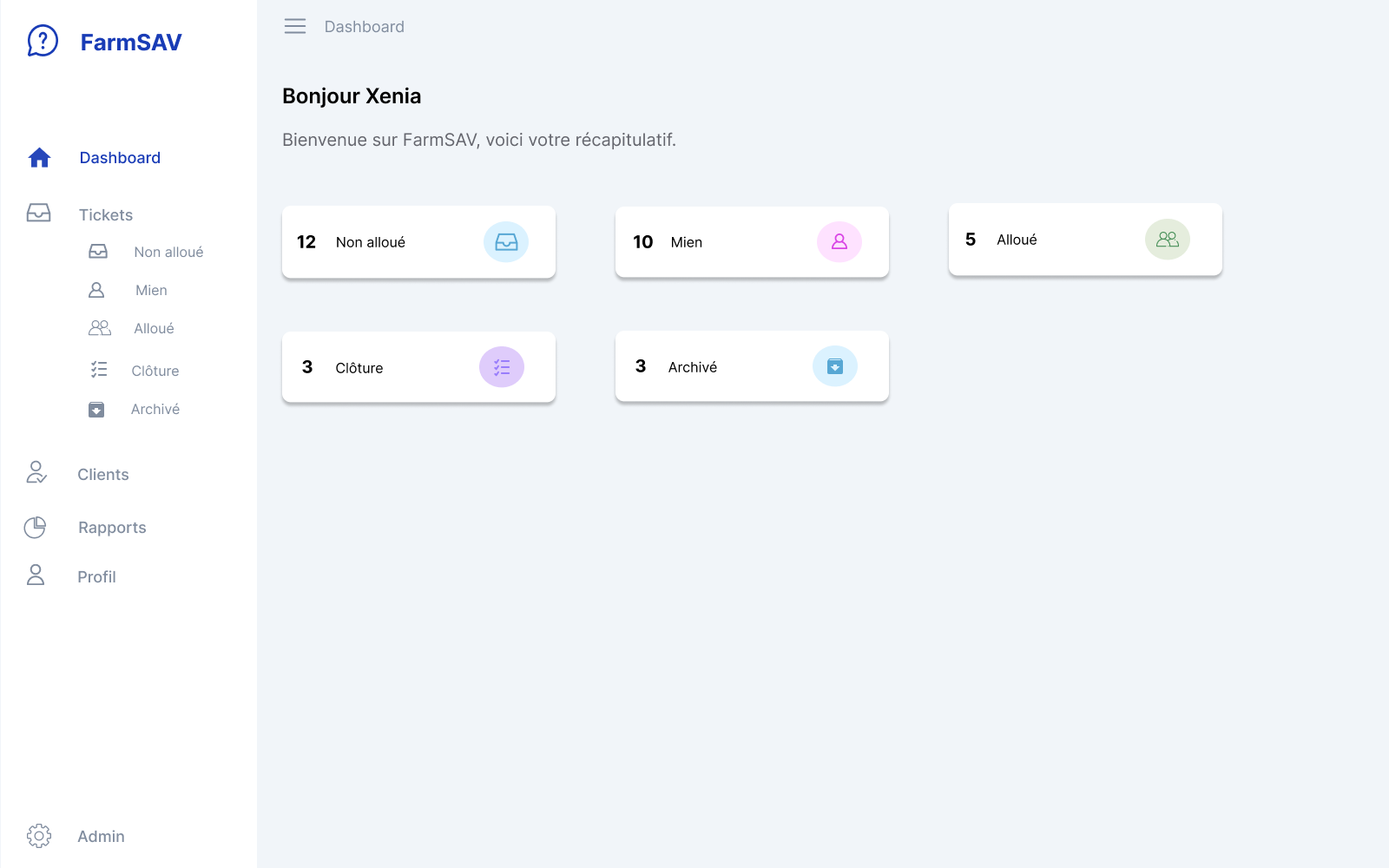
Task: Open the Clients page
Action: click(102, 474)
